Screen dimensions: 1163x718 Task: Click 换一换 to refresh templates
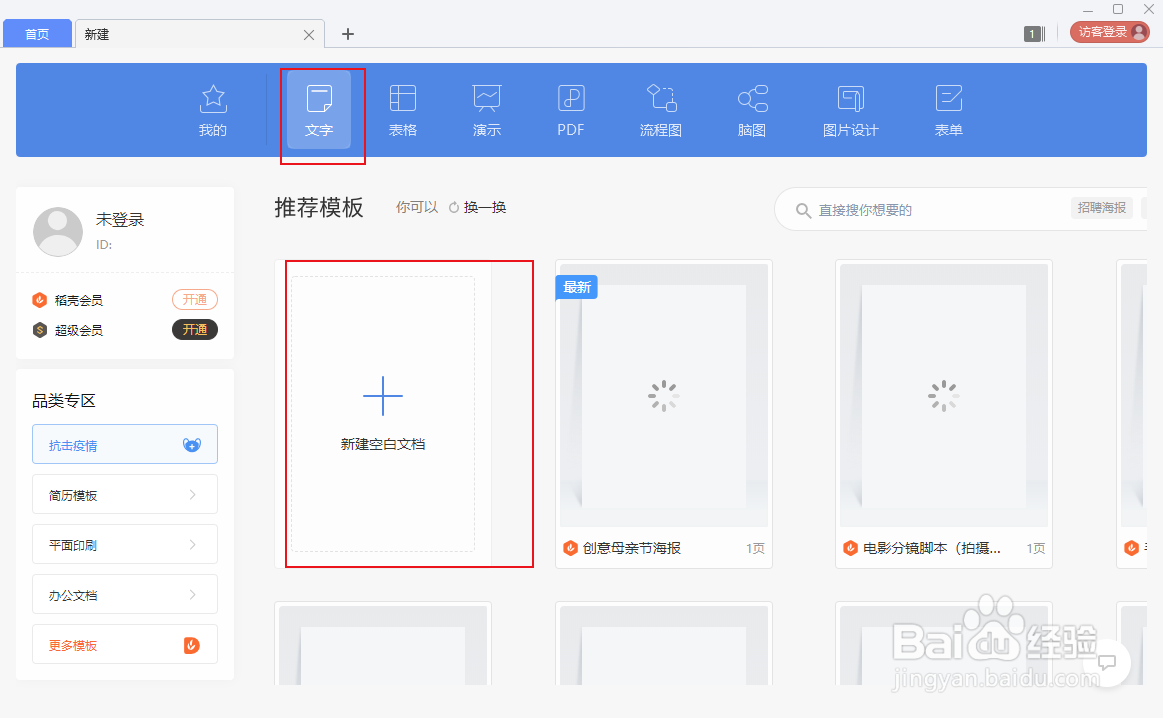point(478,208)
